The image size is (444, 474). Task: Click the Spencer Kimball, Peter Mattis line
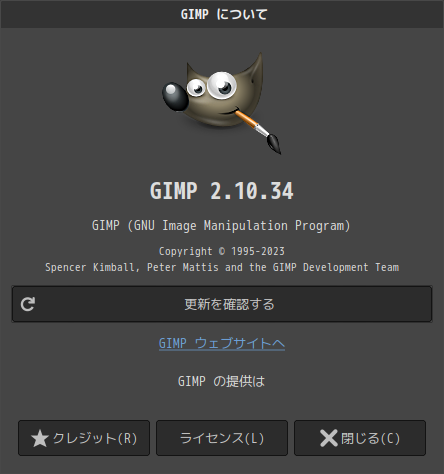pos(222,267)
